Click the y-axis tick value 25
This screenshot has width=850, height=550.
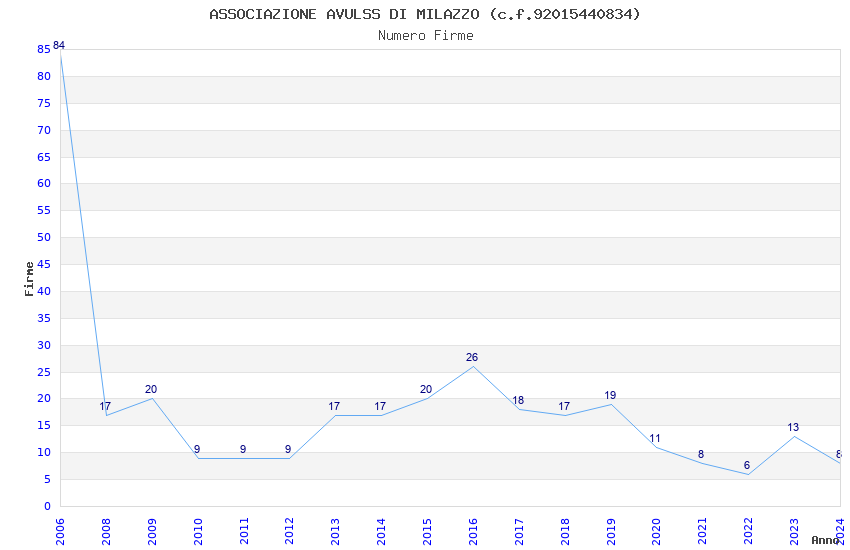(x=44, y=372)
